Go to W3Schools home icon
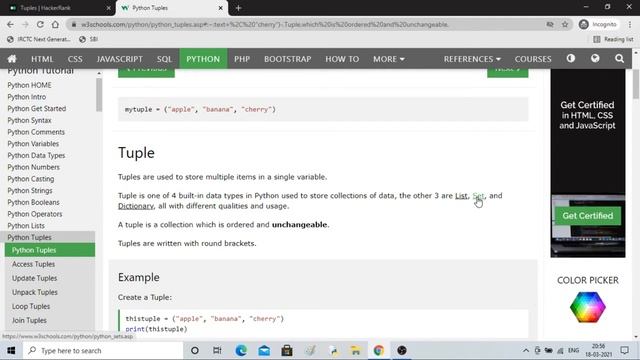This screenshot has width=640, height=360. click(12, 59)
